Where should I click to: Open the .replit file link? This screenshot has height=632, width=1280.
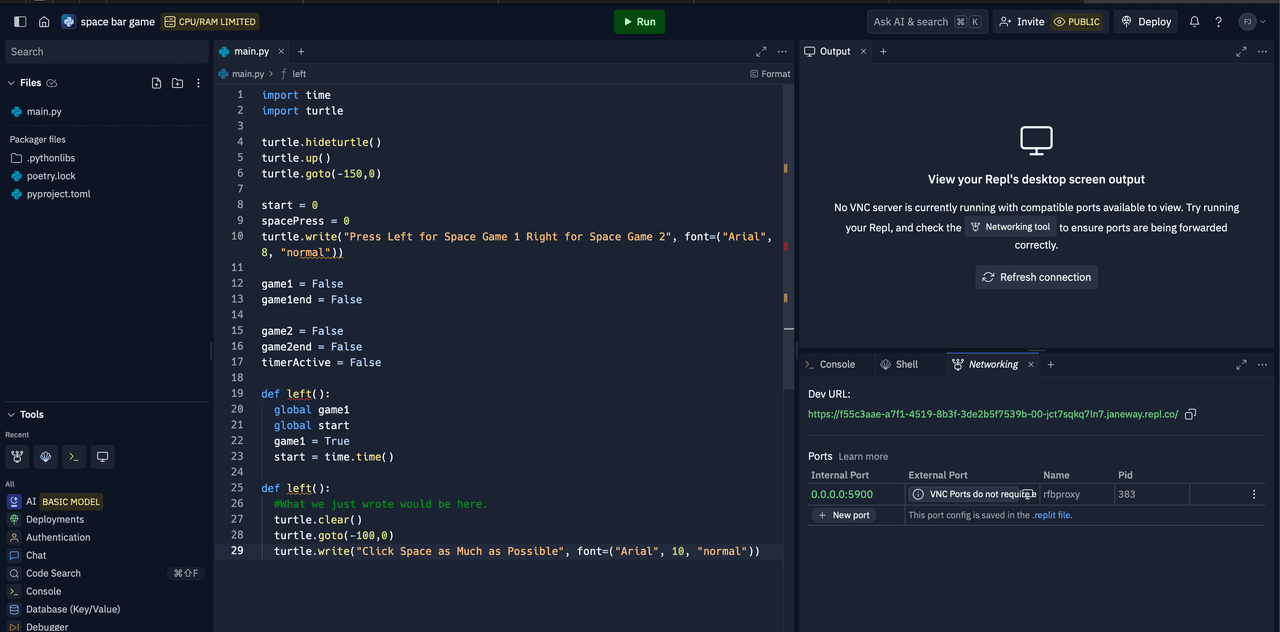[x=1052, y=515]
